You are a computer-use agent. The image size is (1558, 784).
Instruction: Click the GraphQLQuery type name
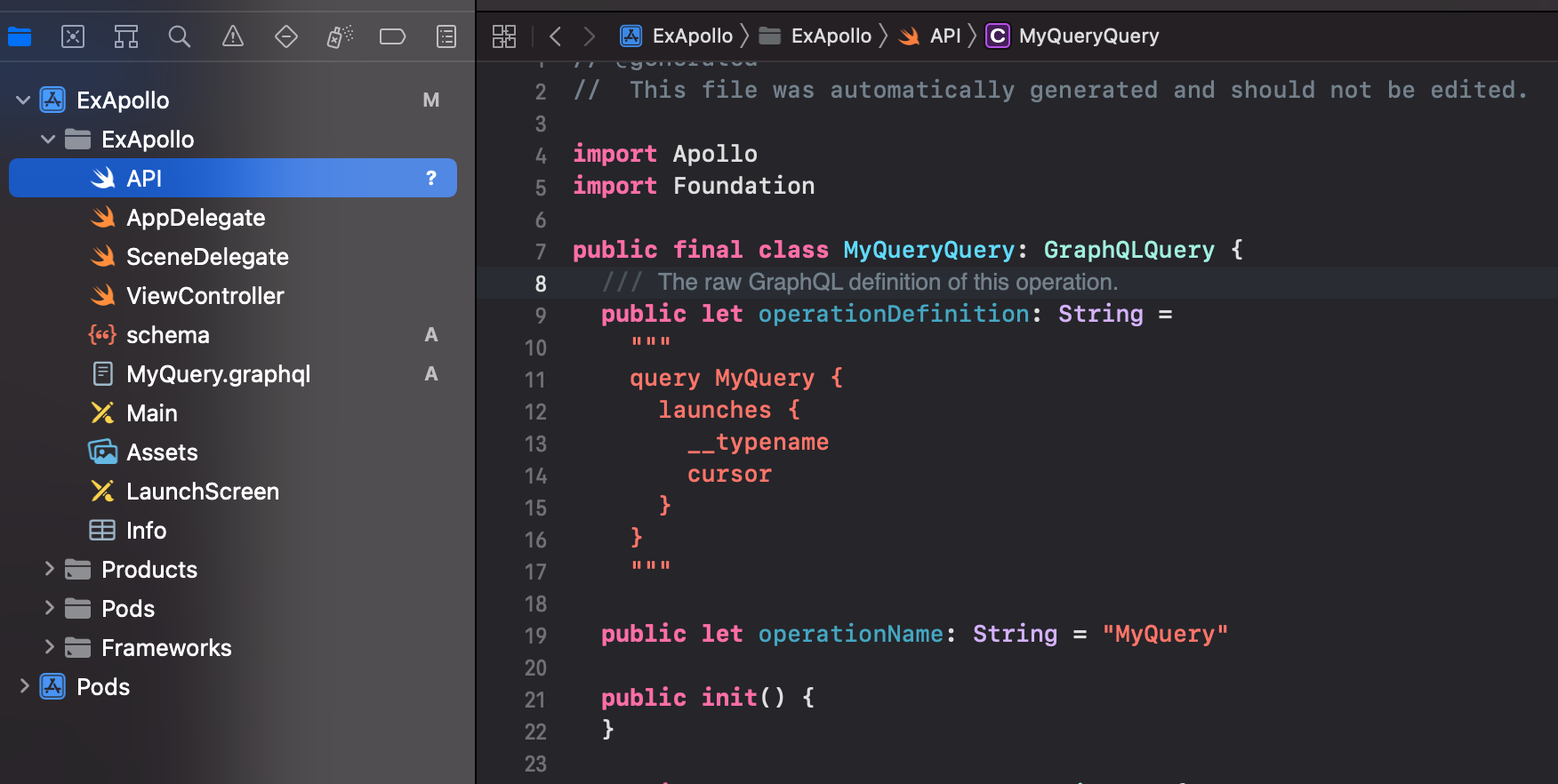coord(1129,251)
